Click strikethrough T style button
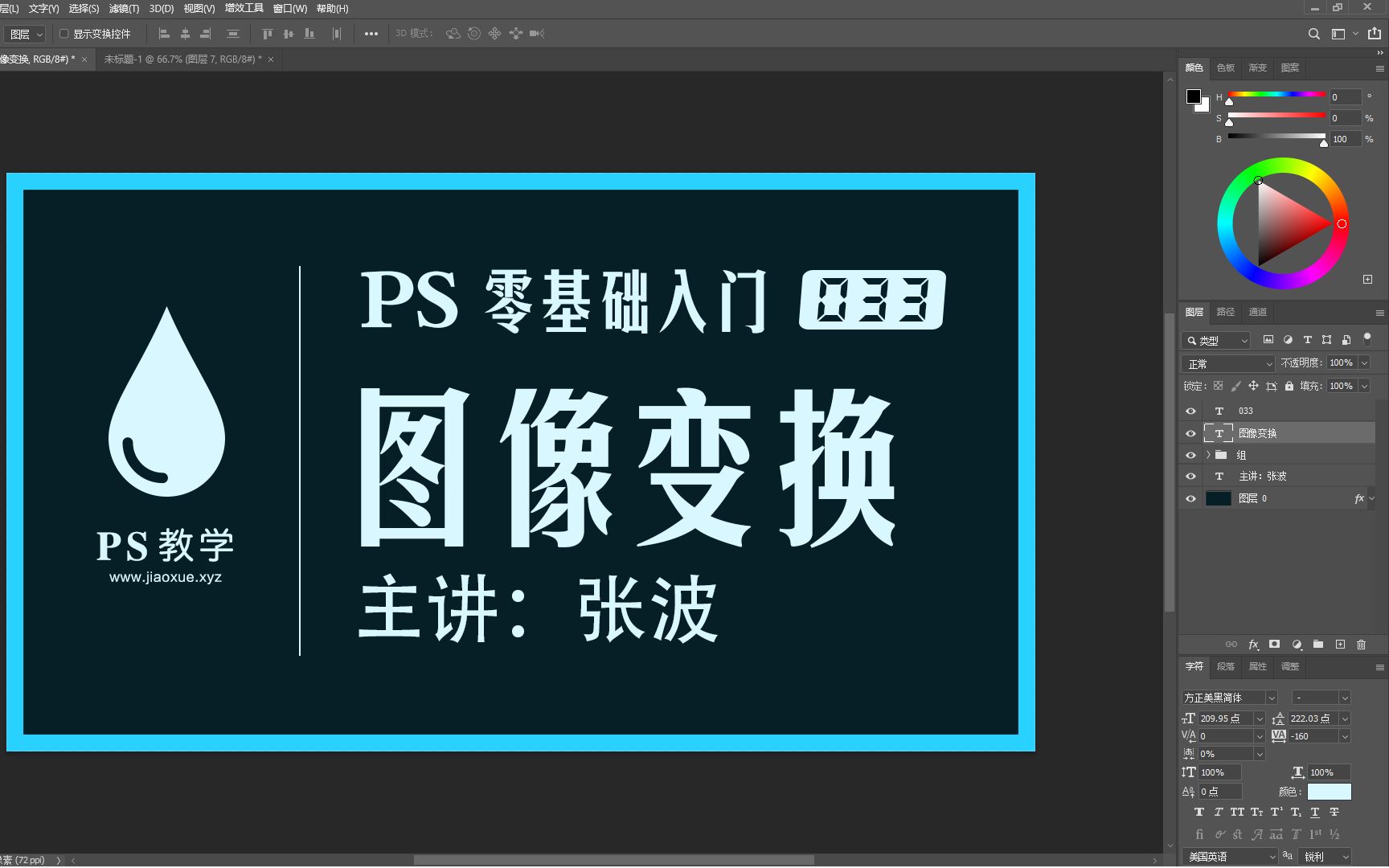Screen dimensions: 1389x868 (x=1334, y=813)
